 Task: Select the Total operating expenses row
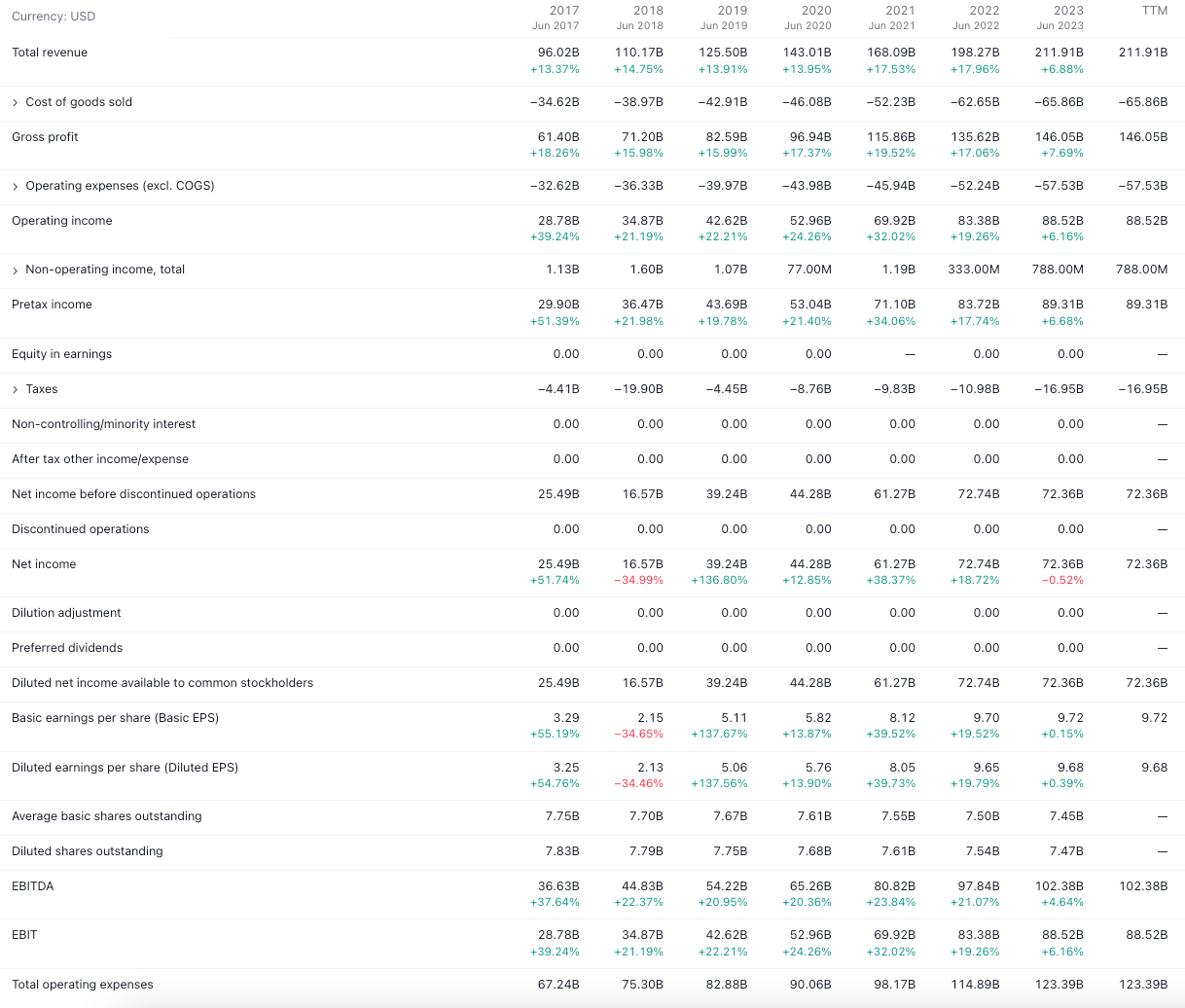click(82, 984)
